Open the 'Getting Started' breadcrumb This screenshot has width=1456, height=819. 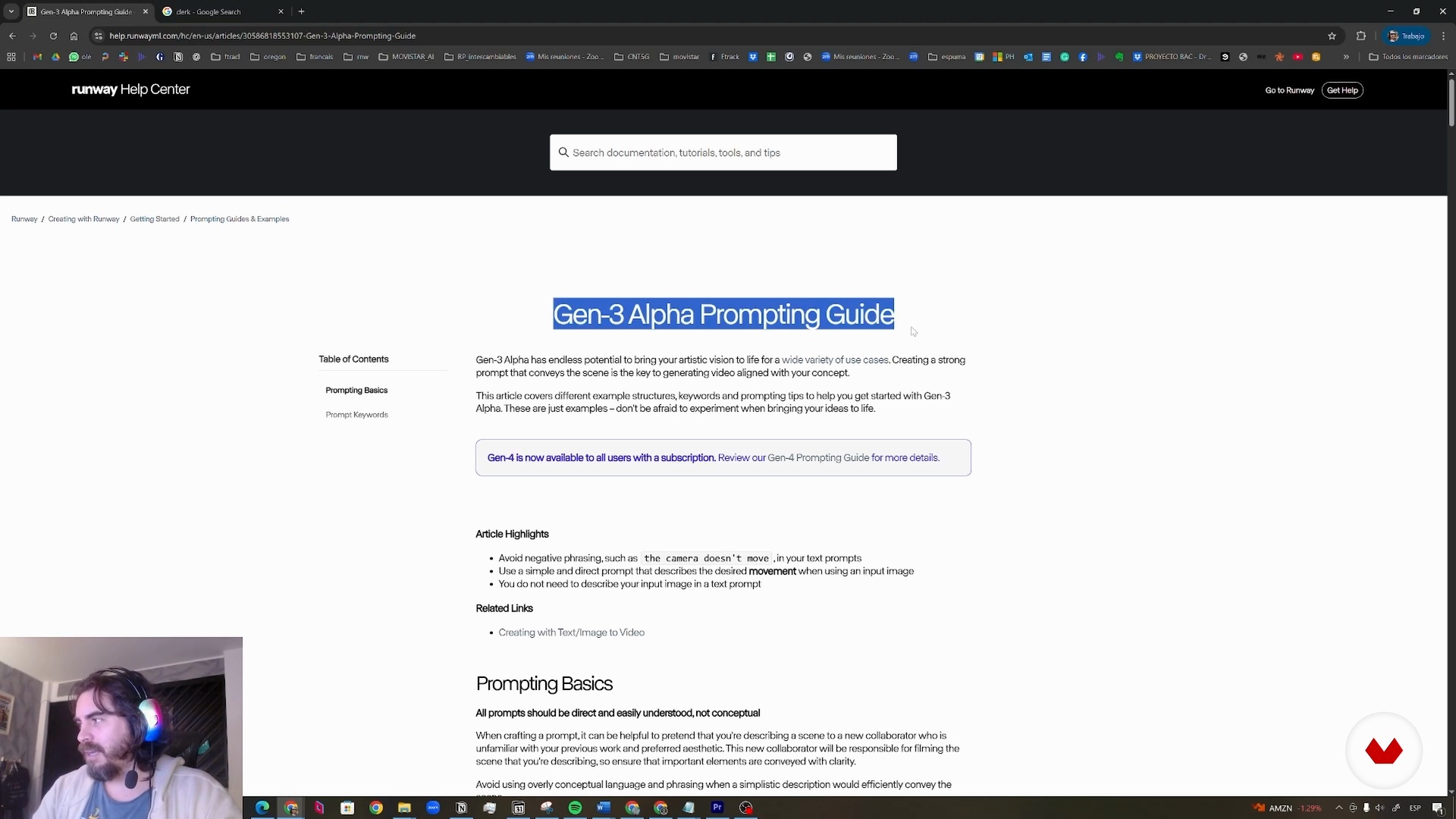155,219
